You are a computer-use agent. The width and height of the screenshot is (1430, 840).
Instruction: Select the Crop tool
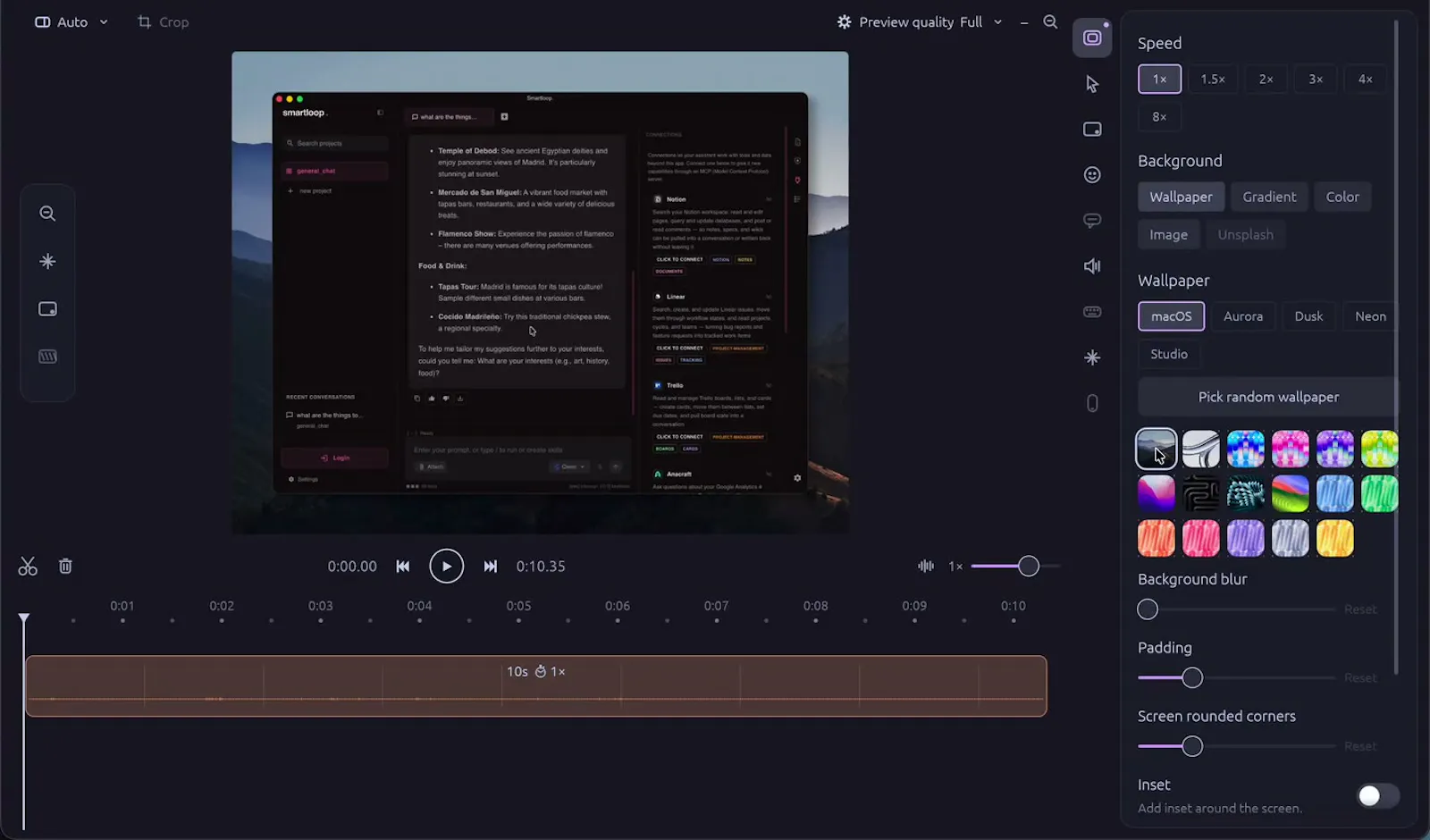coord(163,22)
